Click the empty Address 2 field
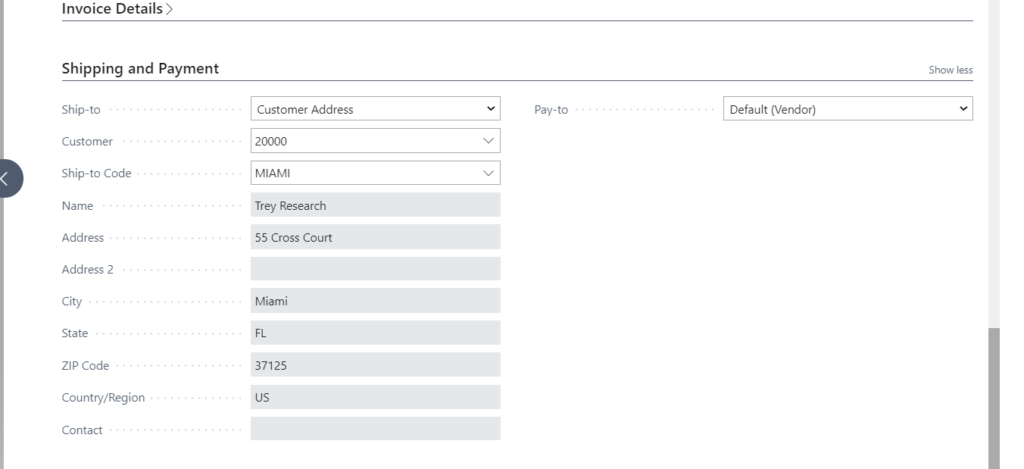Viewport: 1024px width, 469px height. pyautogui.click(x=376, y=269)
